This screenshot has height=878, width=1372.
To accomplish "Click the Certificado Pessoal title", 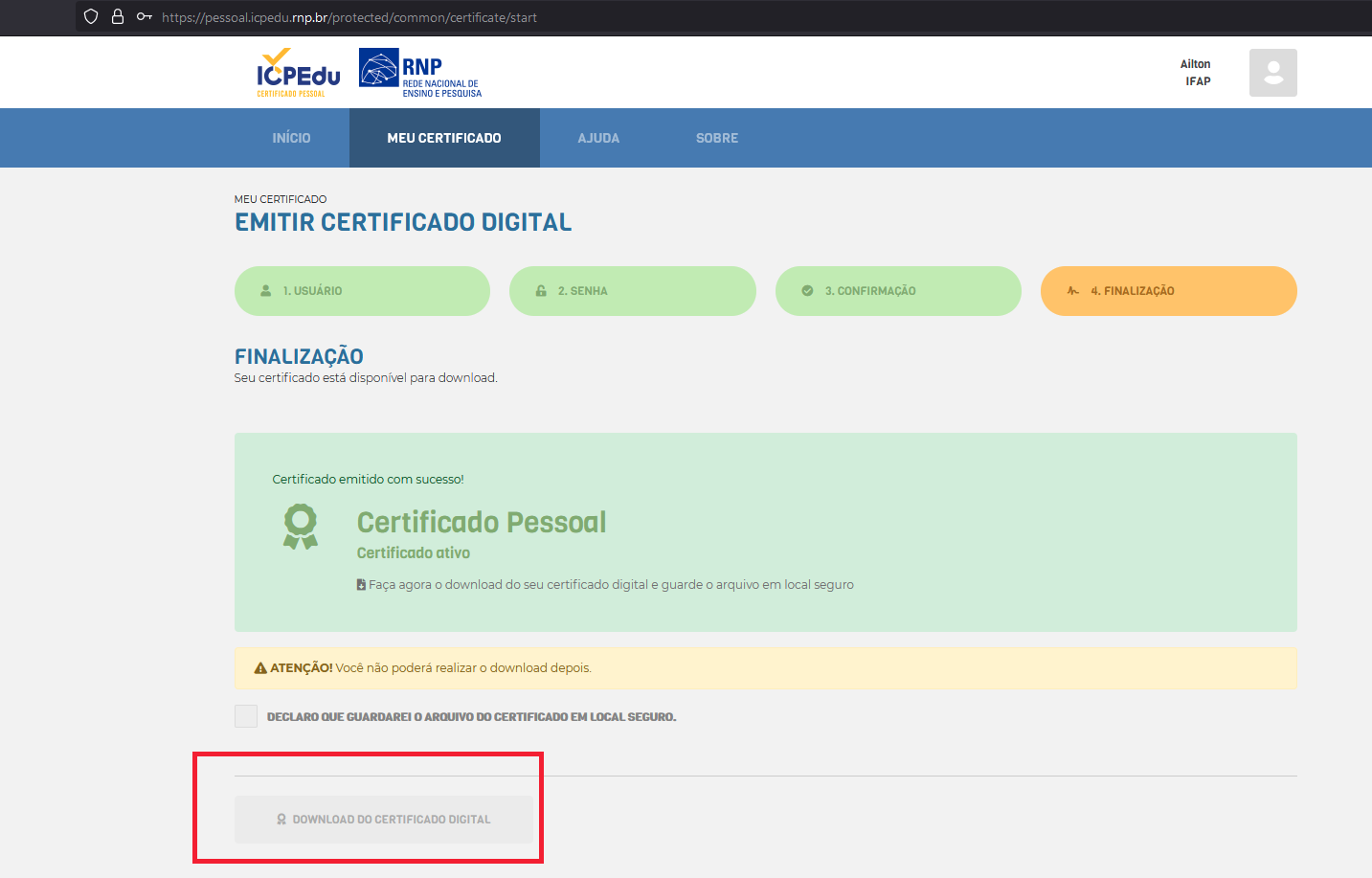I will (x=482, y=522).
